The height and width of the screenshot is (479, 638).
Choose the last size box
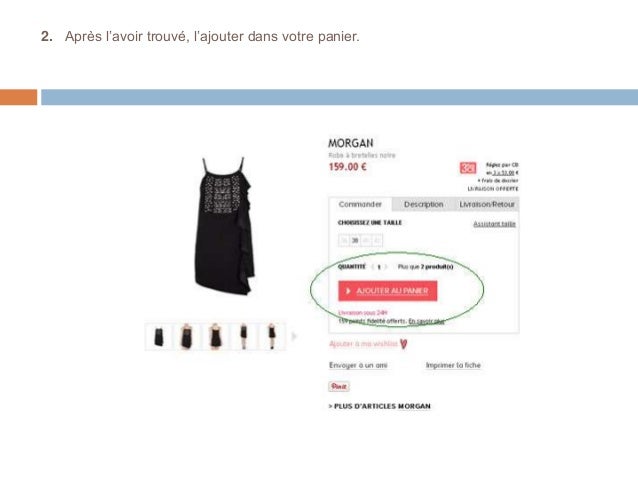[x=377, y=241]
